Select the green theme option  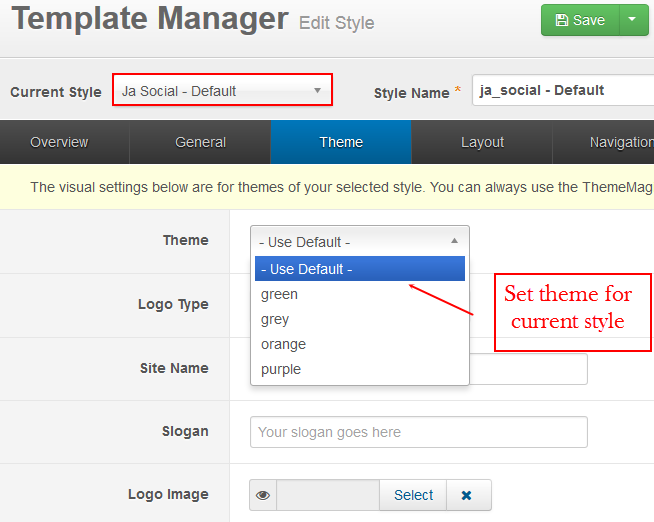click(x=360, y=294)
